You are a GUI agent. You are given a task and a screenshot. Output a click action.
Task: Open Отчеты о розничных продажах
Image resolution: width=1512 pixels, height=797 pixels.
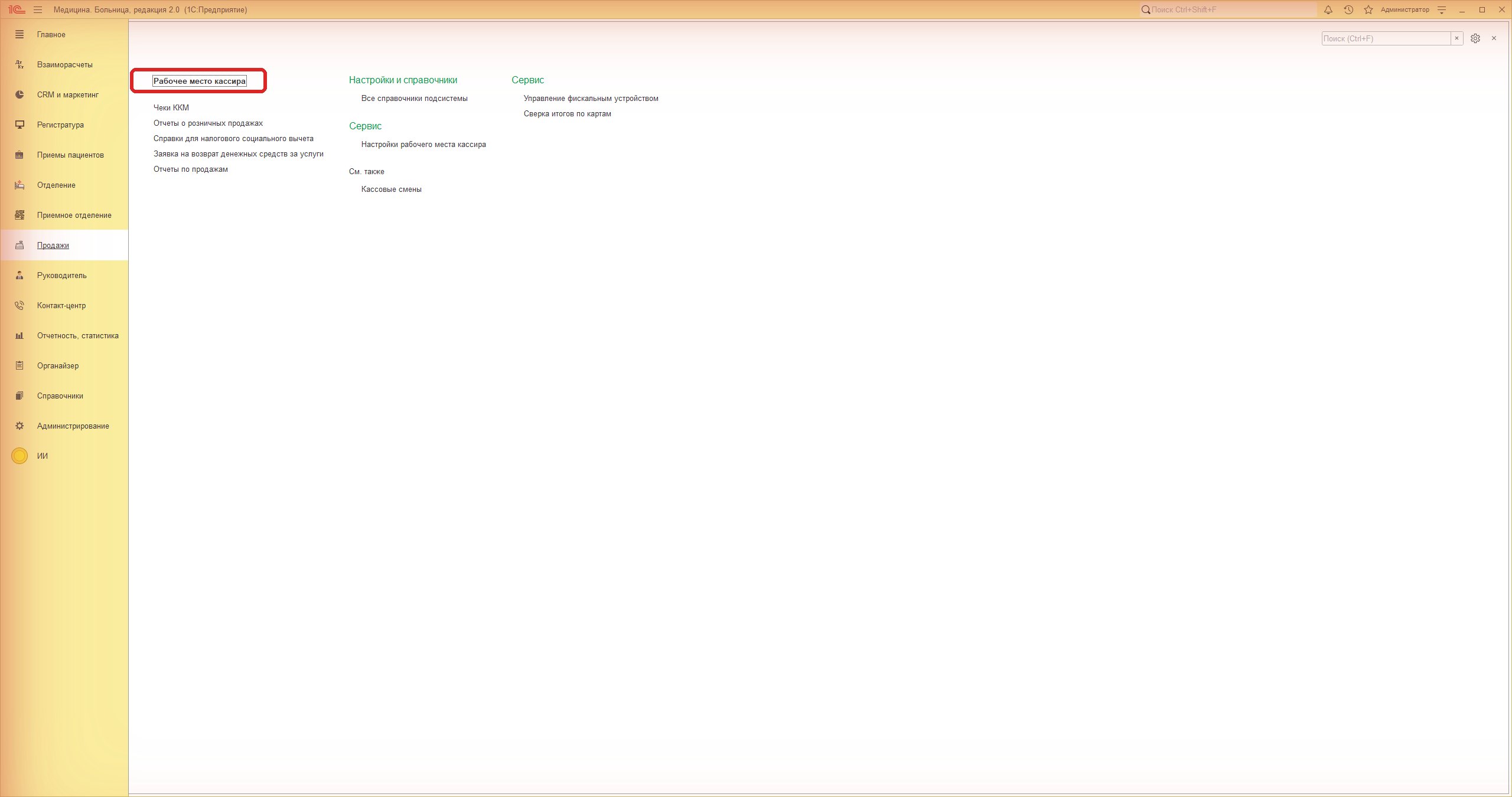(208, 123)
